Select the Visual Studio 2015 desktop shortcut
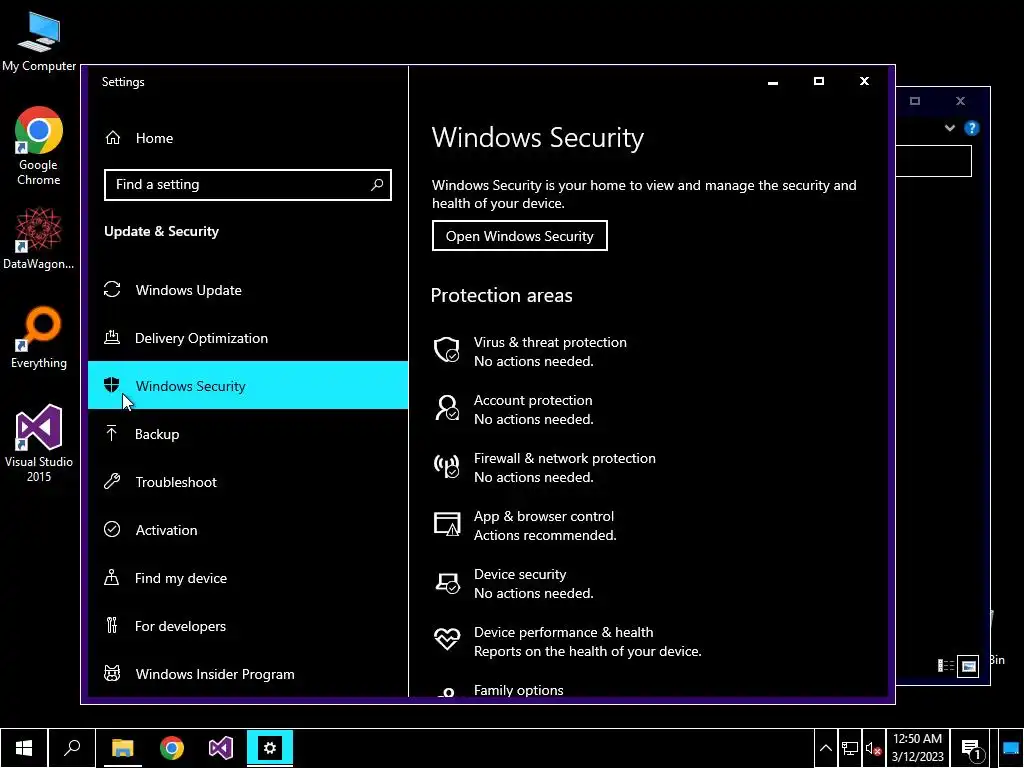 point(39,443)
